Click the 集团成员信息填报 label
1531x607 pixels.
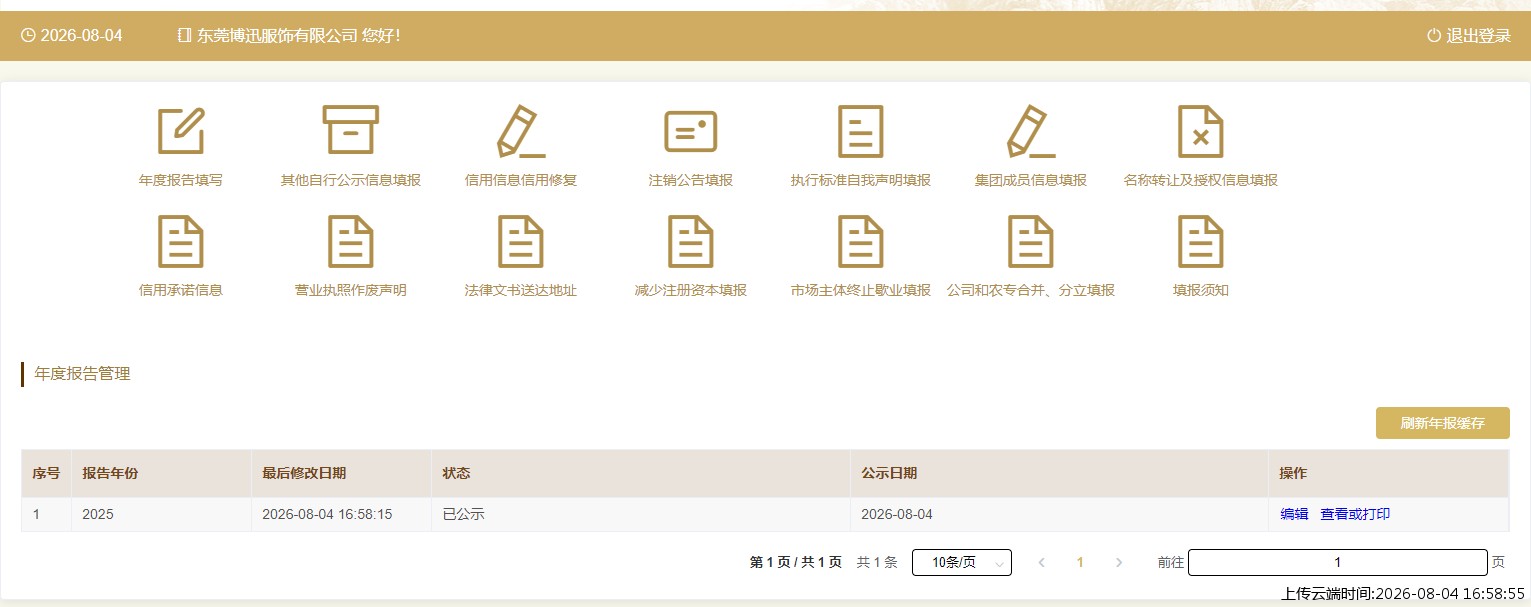tap(1031, 181)
